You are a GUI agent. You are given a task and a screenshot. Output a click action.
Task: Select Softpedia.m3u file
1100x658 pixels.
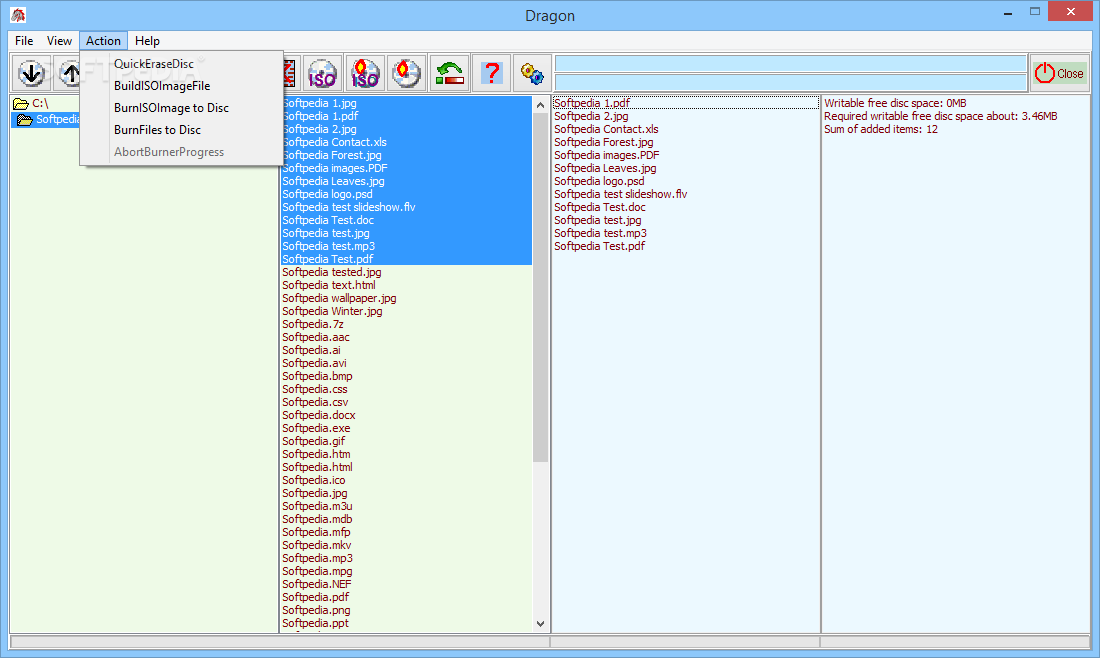tap(317, 506)
